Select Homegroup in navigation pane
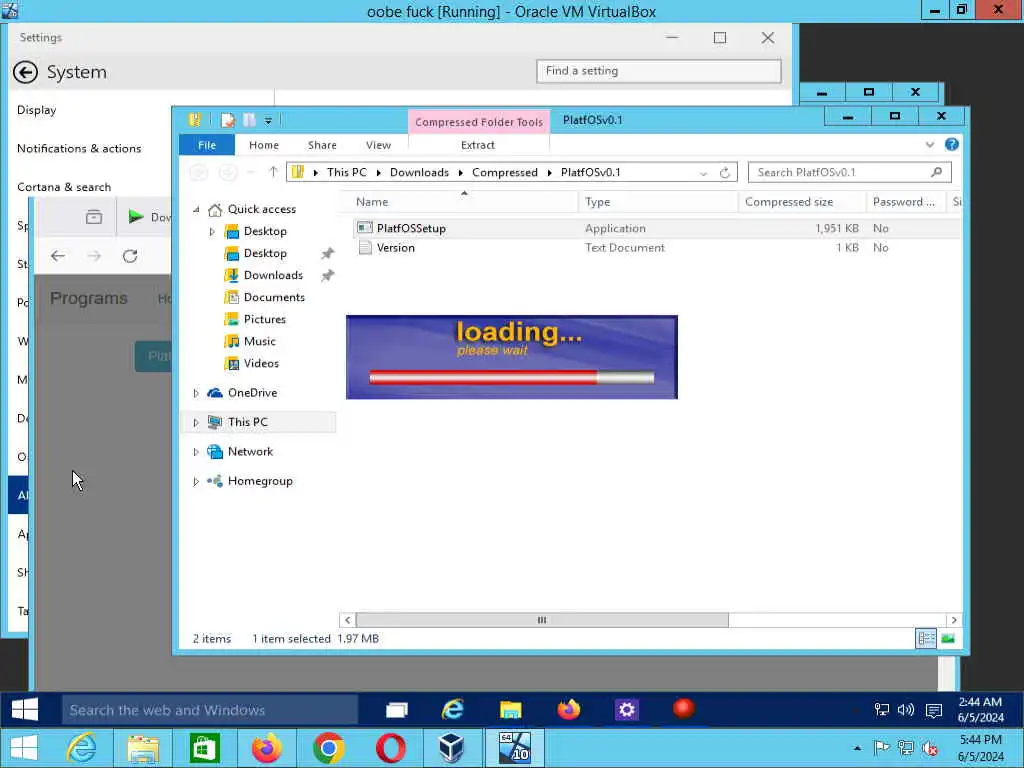The height and width of the screenshot is (768, 1024). (x=260, y=481)
